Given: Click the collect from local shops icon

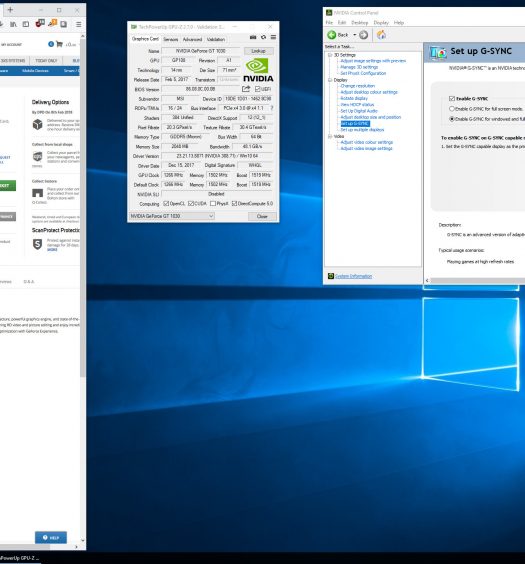Looking at the screenshot, I should (x=37, y=156).
